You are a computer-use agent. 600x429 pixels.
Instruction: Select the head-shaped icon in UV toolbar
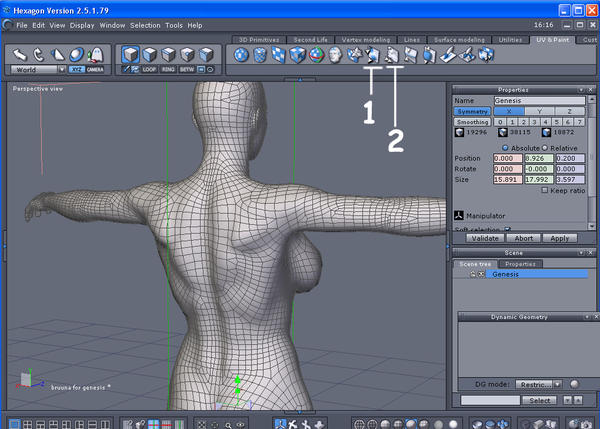(335, 54)
